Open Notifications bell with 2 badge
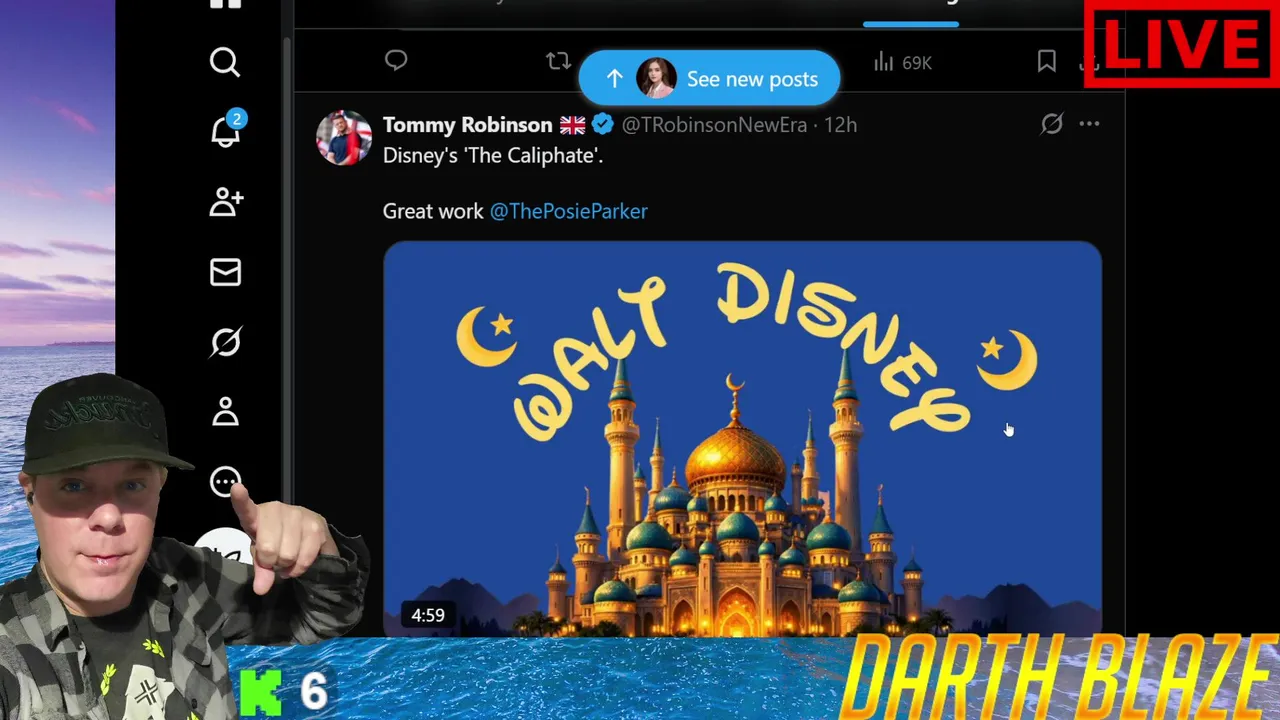The width and height of the screenshot is (1280, 720). [x=227, y=130]
